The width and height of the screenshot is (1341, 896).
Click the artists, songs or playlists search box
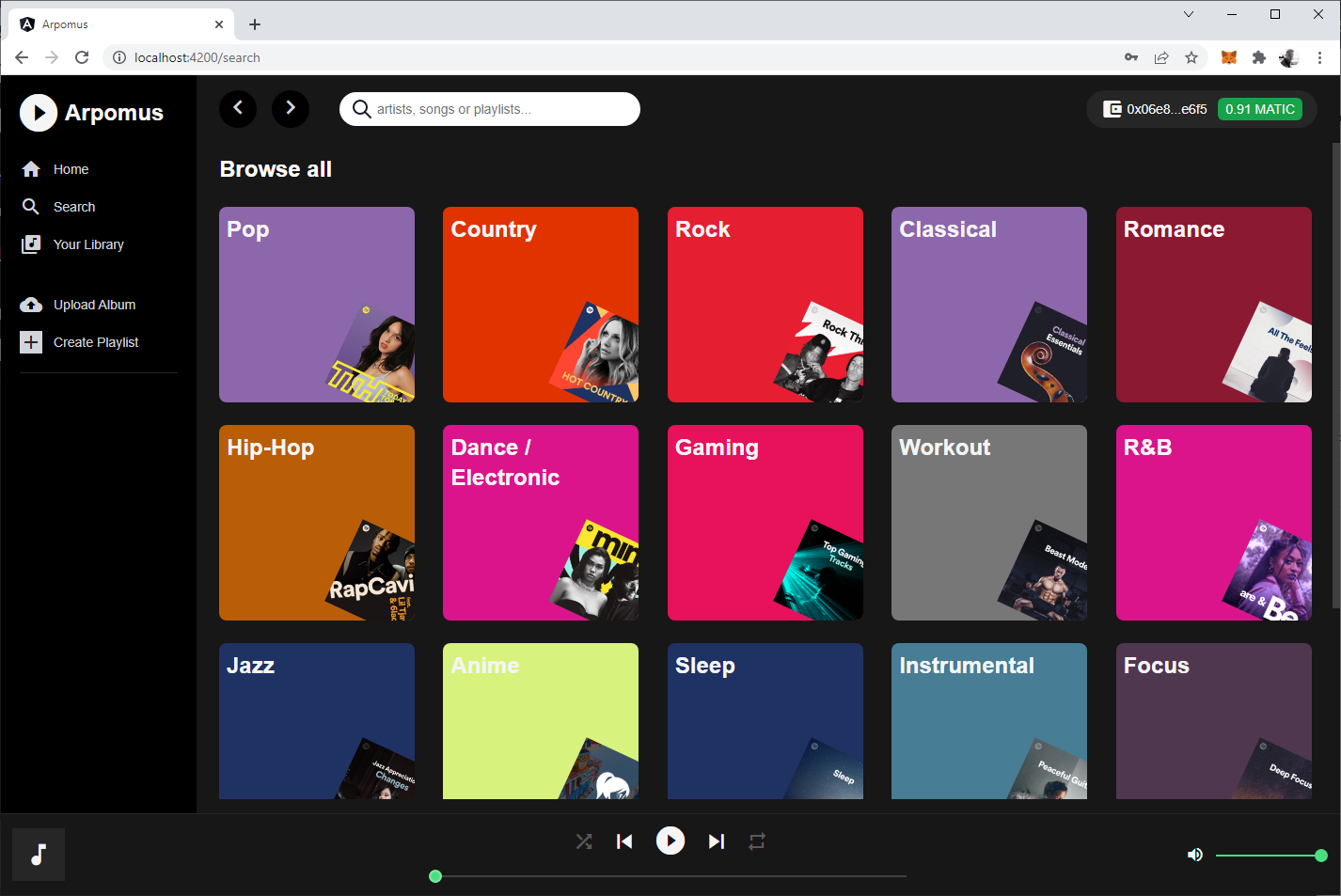tap(490, 109)
